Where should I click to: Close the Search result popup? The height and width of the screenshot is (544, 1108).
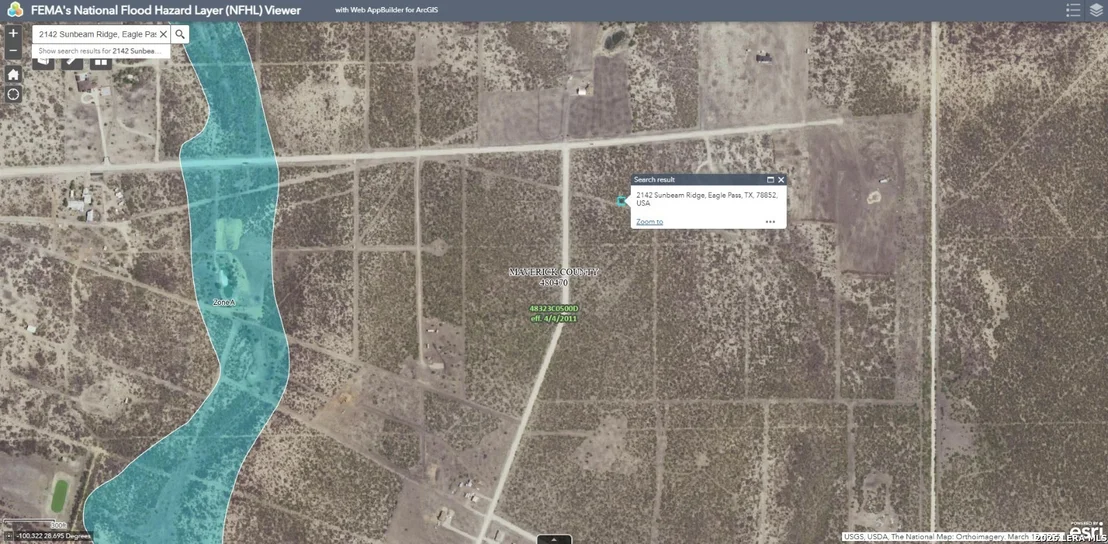pyautogui.click(x=781, y=179)
